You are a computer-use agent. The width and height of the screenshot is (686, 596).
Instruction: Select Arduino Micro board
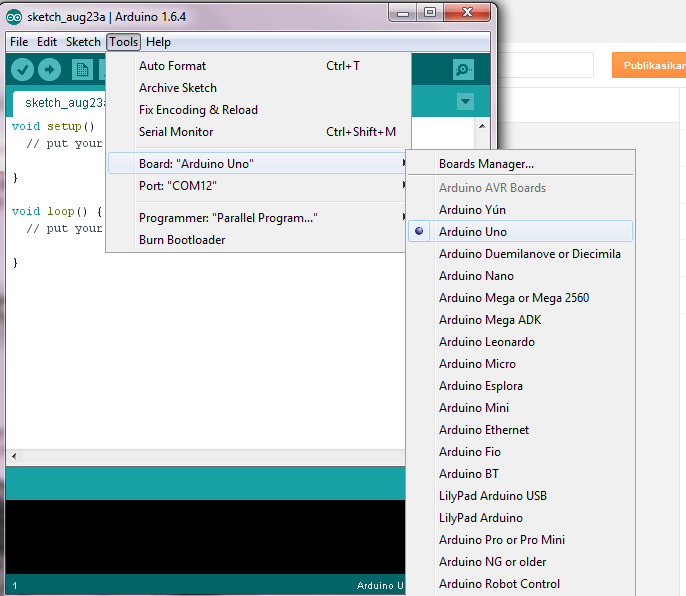pyautogui.click(x=520, y=363)
